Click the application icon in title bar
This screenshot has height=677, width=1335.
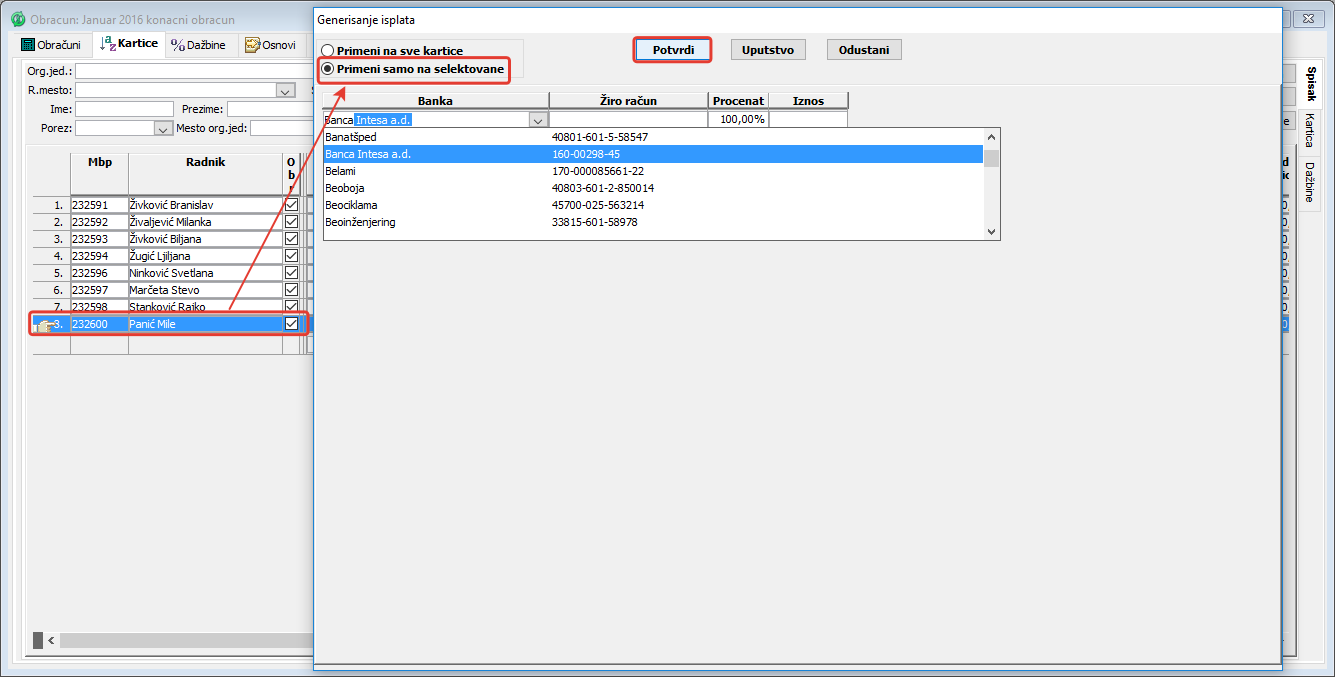(x=17, y=19)
